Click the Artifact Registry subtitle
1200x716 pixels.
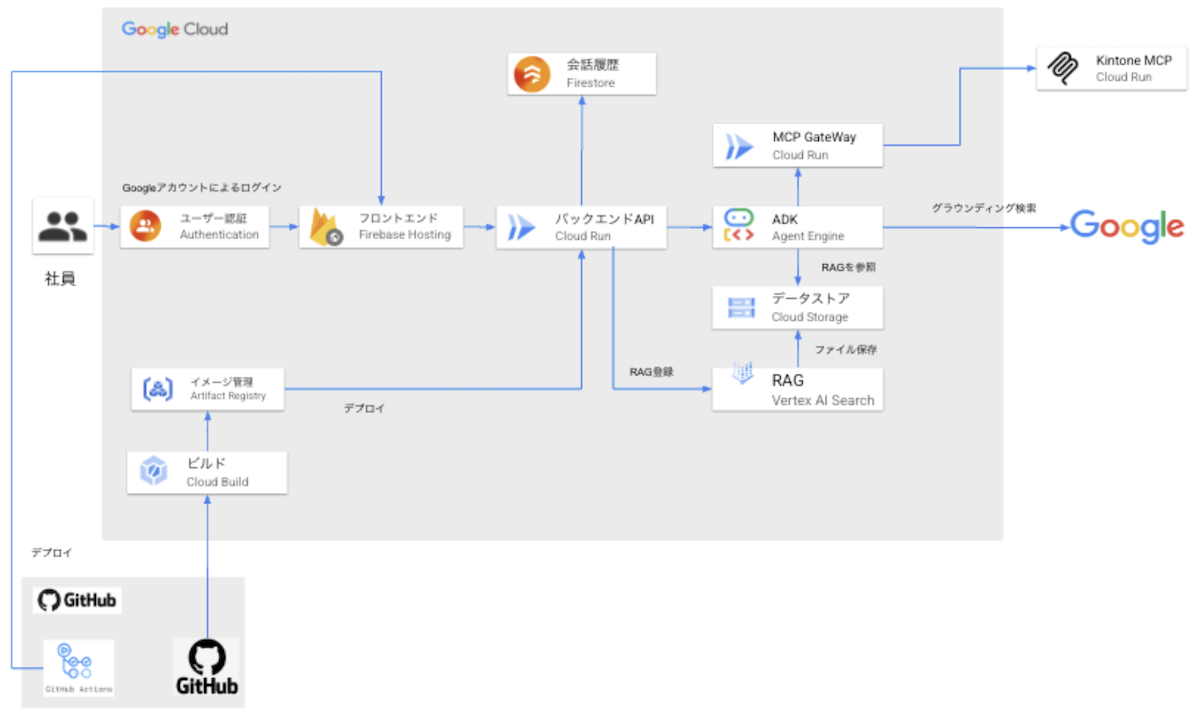coord(228,396)
